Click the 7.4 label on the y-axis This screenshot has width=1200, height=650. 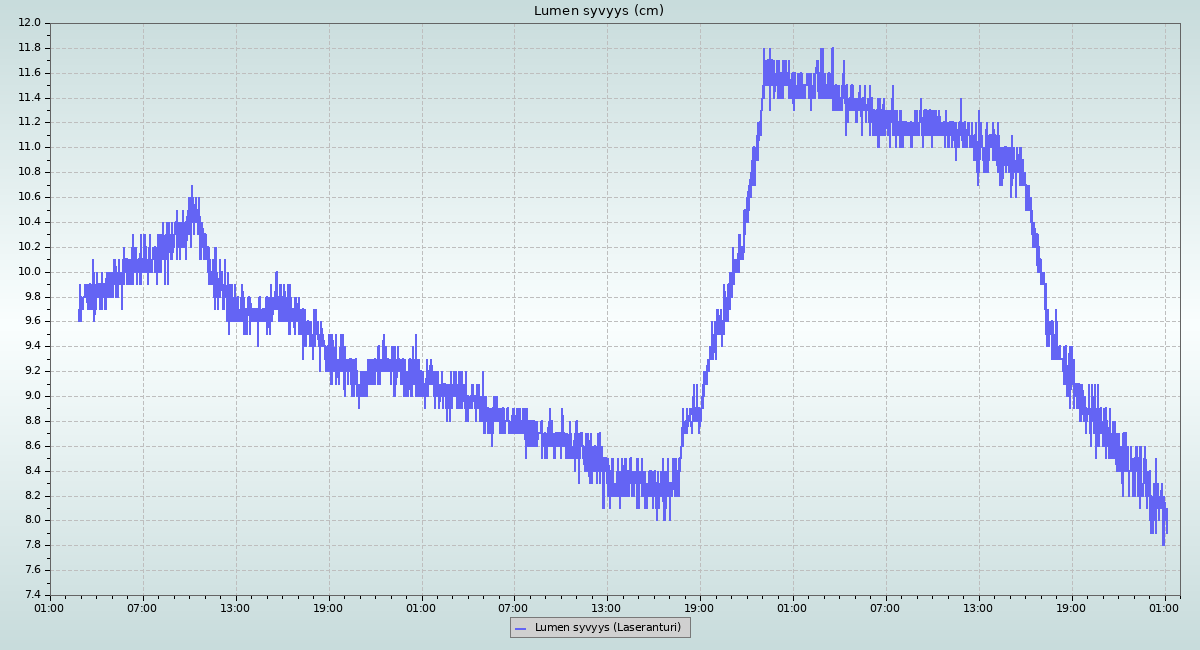tap(30, 595)
